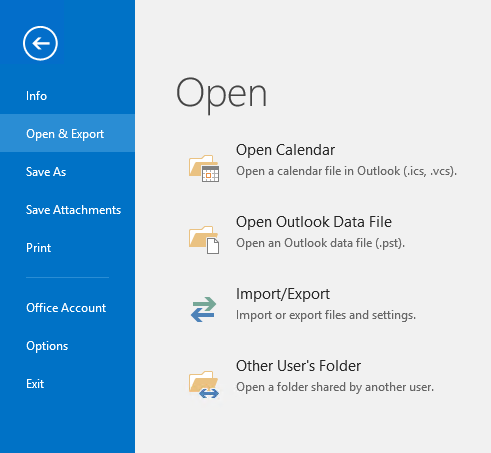
Task: Click the Import/Export arrows icon
Action: pos(204,309)
